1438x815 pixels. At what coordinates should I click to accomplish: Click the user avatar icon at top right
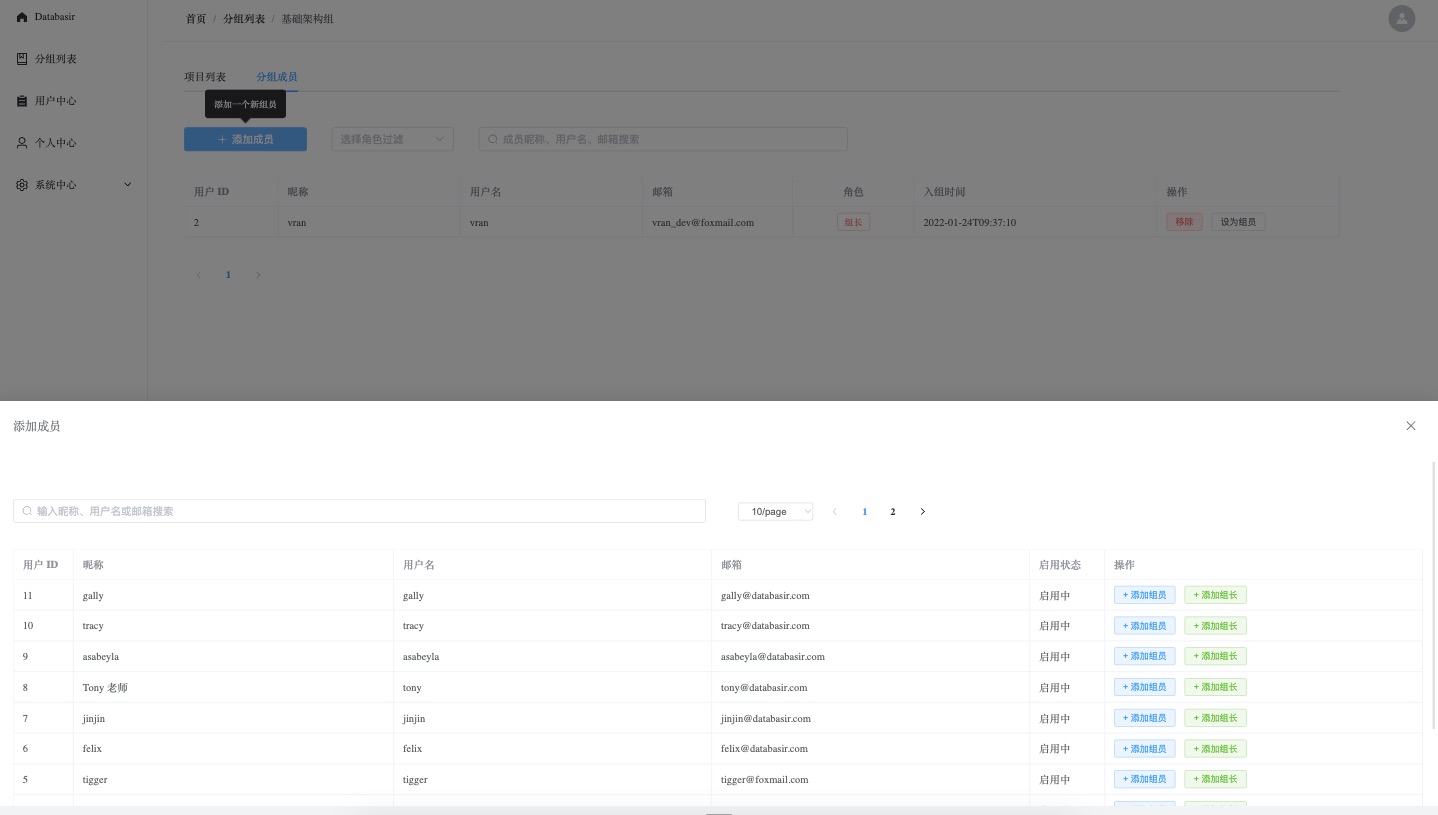click(1401, 18)
